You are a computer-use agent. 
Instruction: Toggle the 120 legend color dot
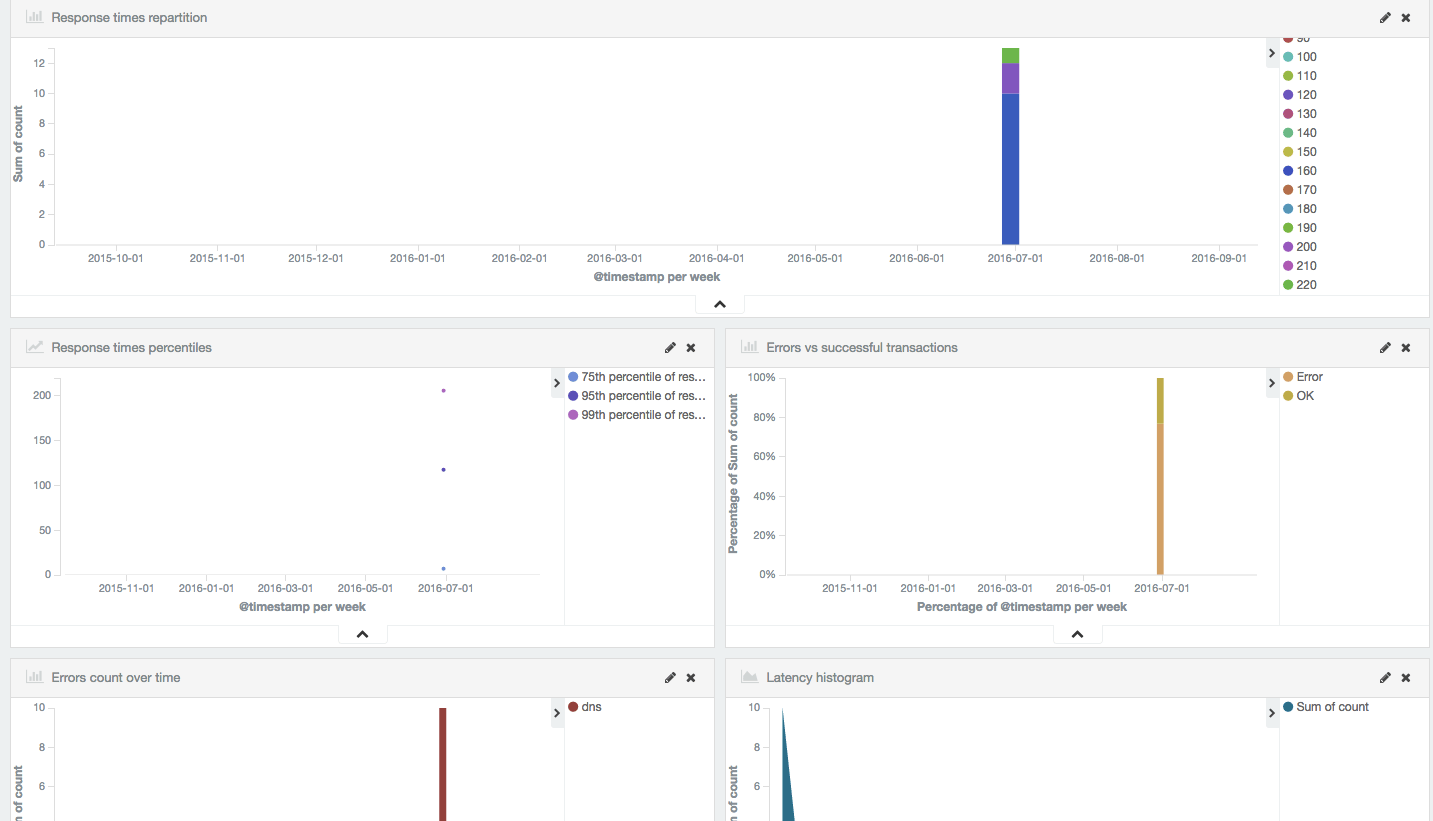point(1288,95)
